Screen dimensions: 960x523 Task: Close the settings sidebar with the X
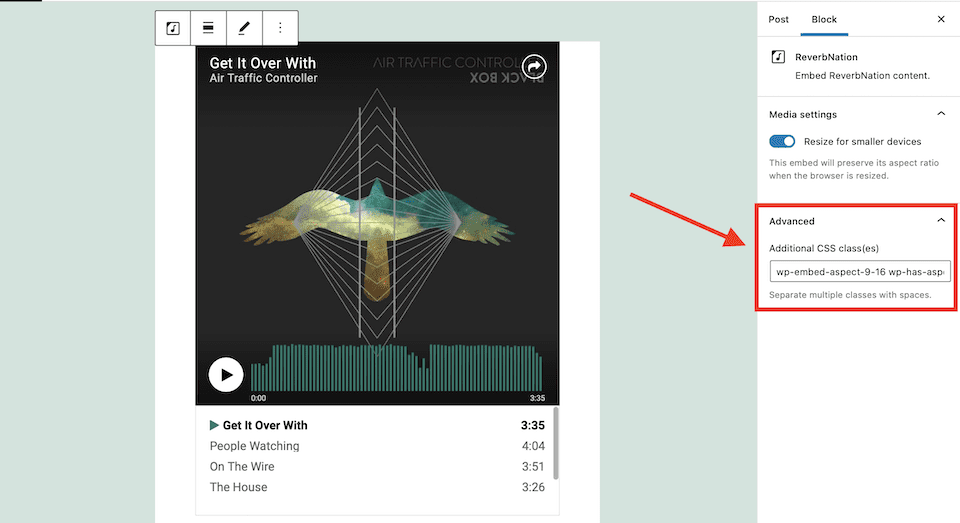(941, 20)
